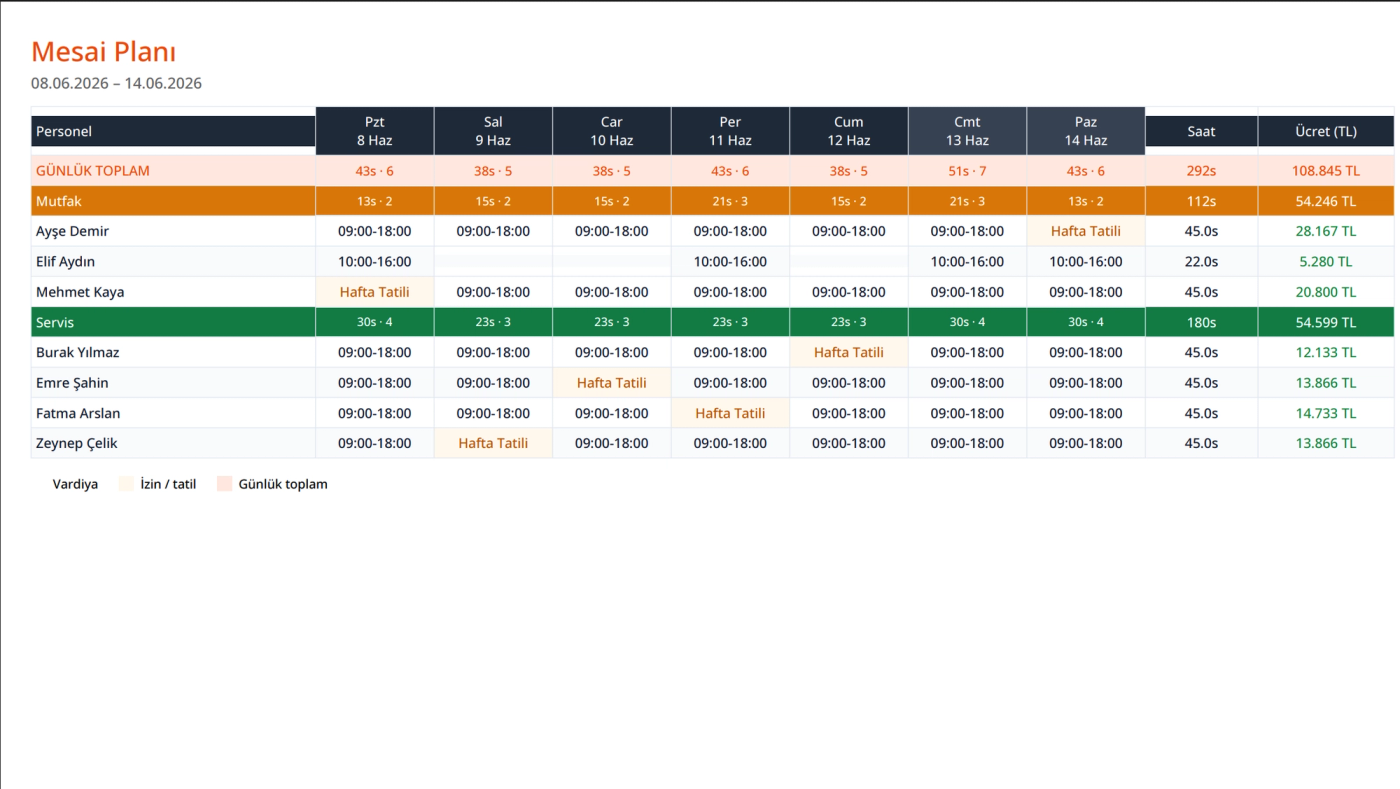
Task: Click the Sal 9 Haz column header
Action: tap(493, 131)
